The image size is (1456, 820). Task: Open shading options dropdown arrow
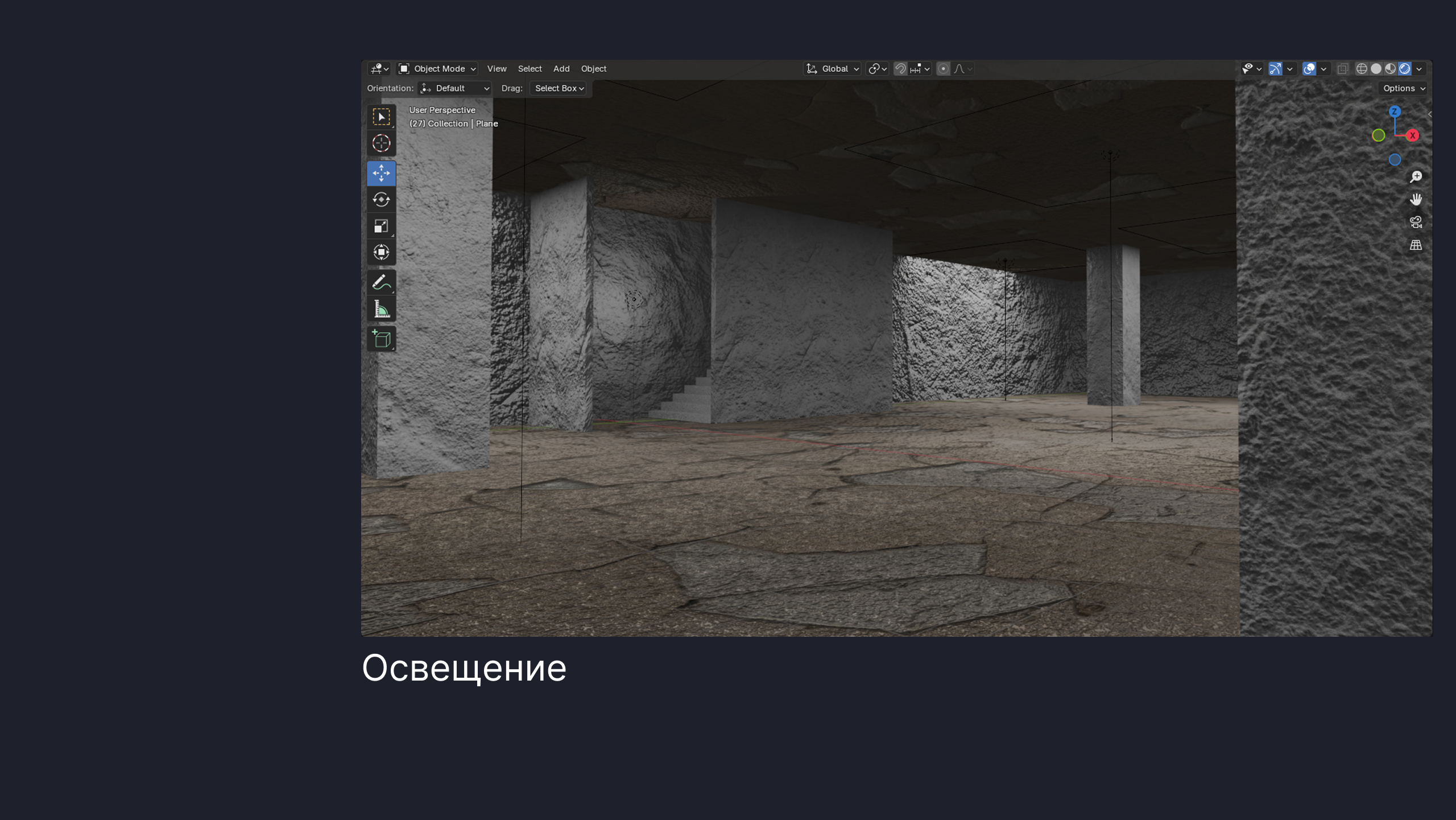point(1419,69)
